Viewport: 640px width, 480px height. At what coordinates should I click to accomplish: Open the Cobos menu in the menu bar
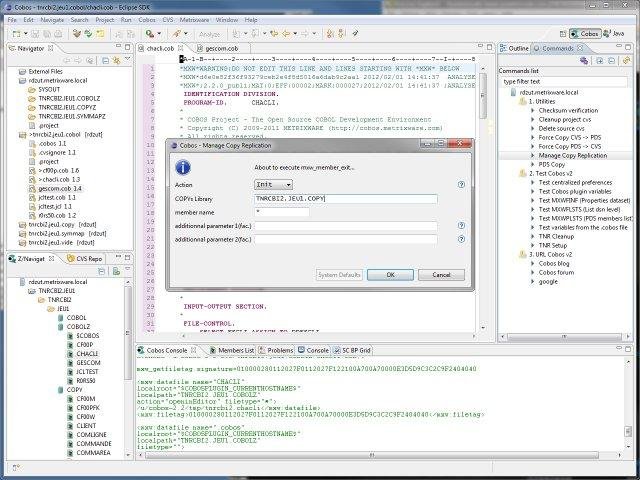click(x=147, y=19)
